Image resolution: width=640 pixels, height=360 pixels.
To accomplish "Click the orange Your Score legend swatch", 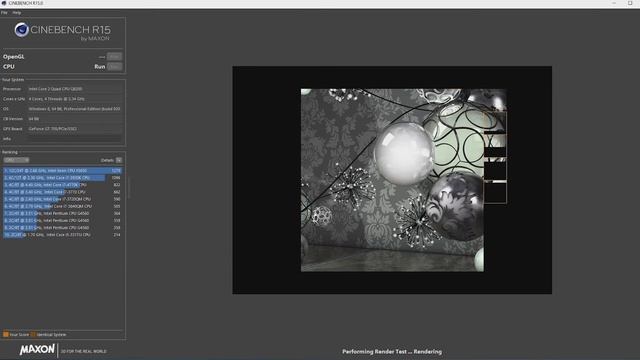I will tap(6, 334).
